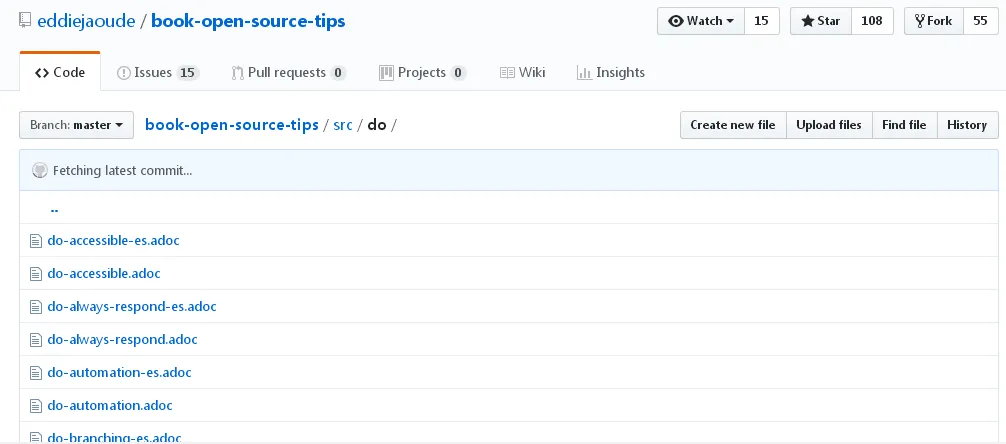
Task: View the 55 forks count
Action: point(980,21)
